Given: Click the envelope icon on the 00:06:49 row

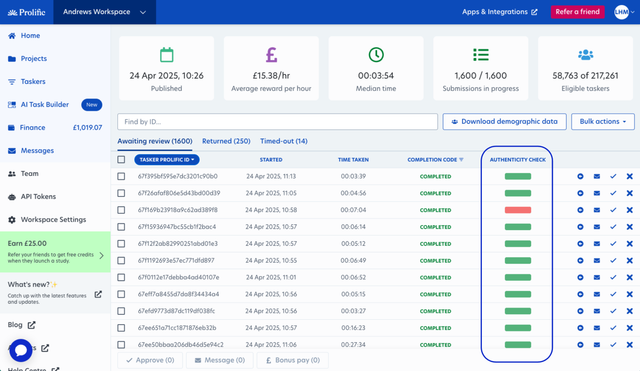Looking at the screenshot, I should [x=597, y=260].
